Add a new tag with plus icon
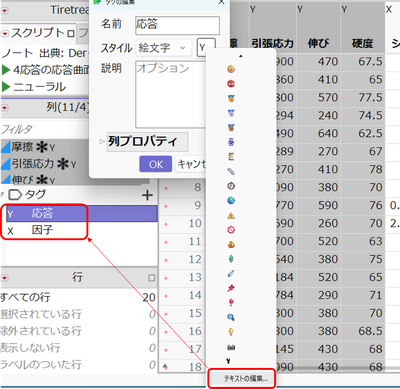The width and height of the screenshot is (400, 389). coord(147,195)
